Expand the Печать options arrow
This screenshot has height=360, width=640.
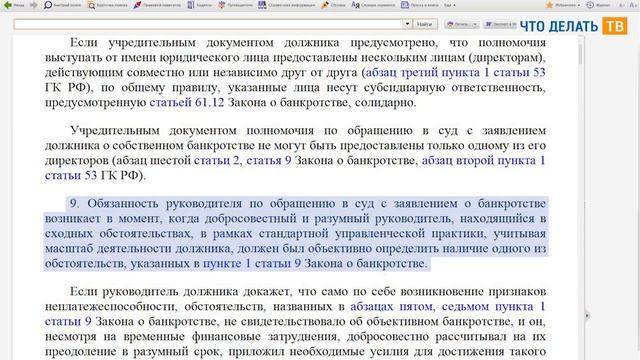(x=475, y=24)
